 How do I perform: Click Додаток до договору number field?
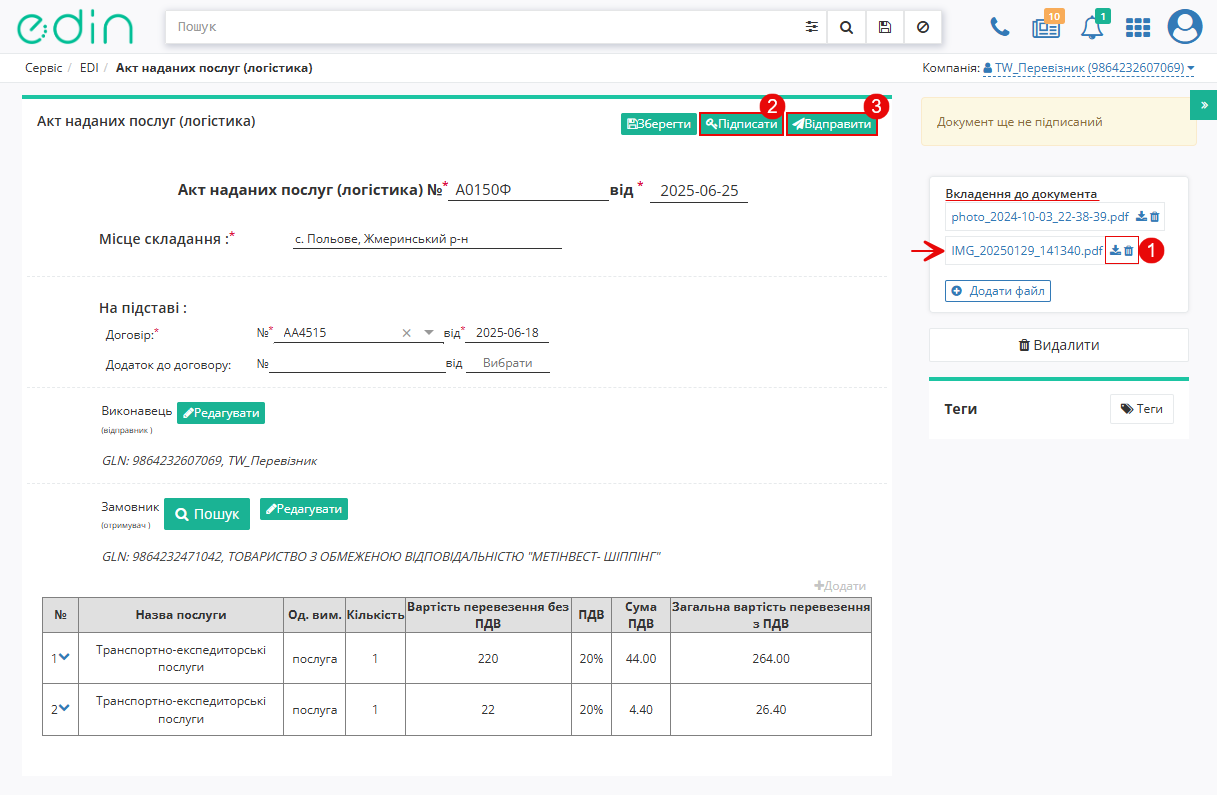tap(357, 363)
